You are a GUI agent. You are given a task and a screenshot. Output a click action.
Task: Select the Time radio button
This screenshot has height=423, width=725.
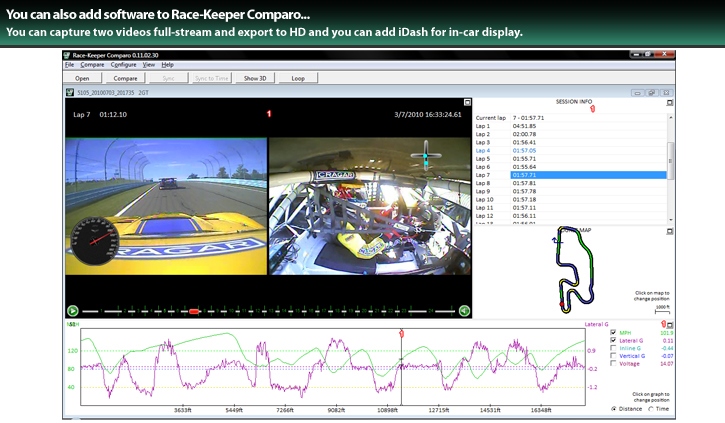pyautogui.click(x=650, y=409)
